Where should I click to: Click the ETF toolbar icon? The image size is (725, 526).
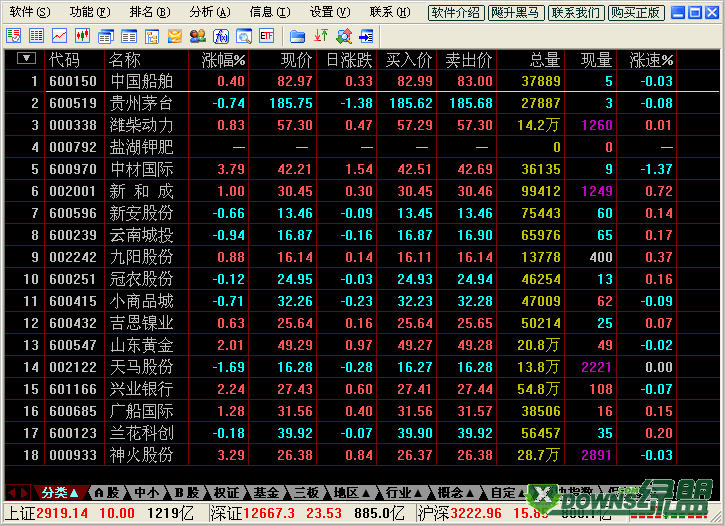pos(267,36)
